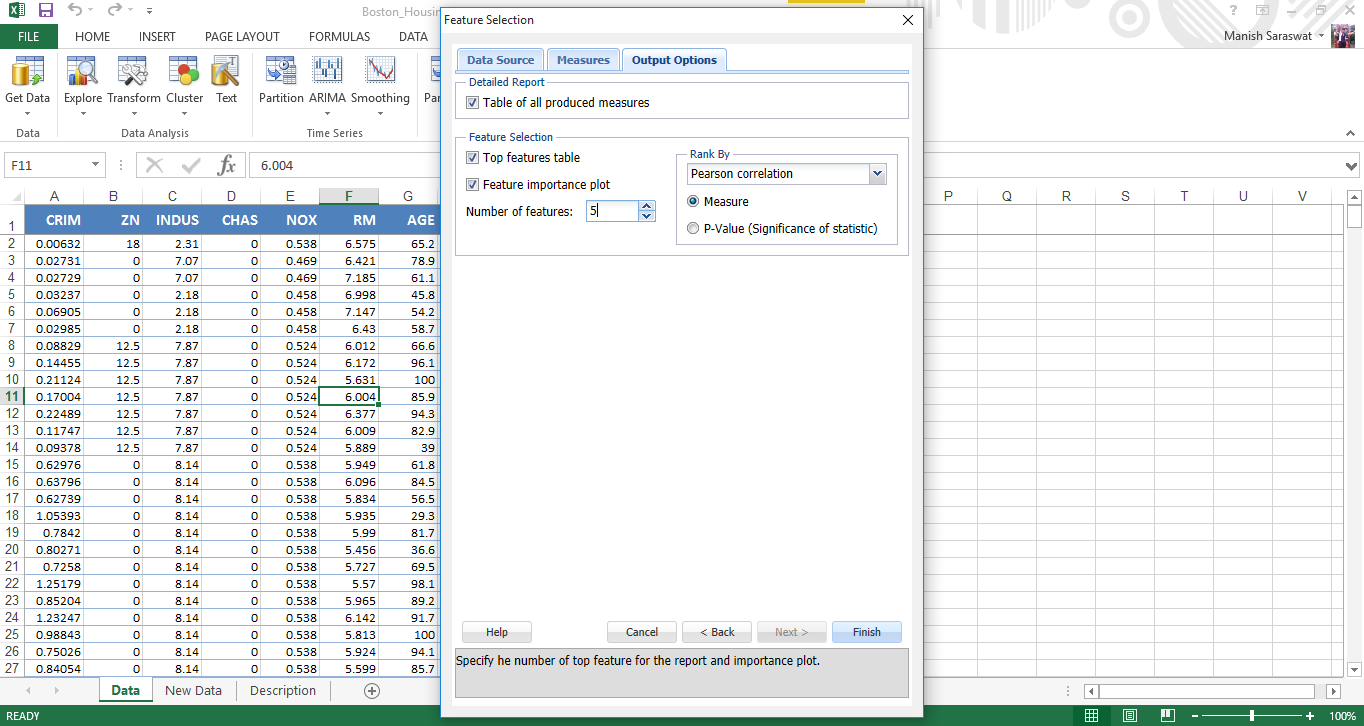Switch to the Measures tab
The width and height of the screenshot is (1364, 726).
coord(583,60)
